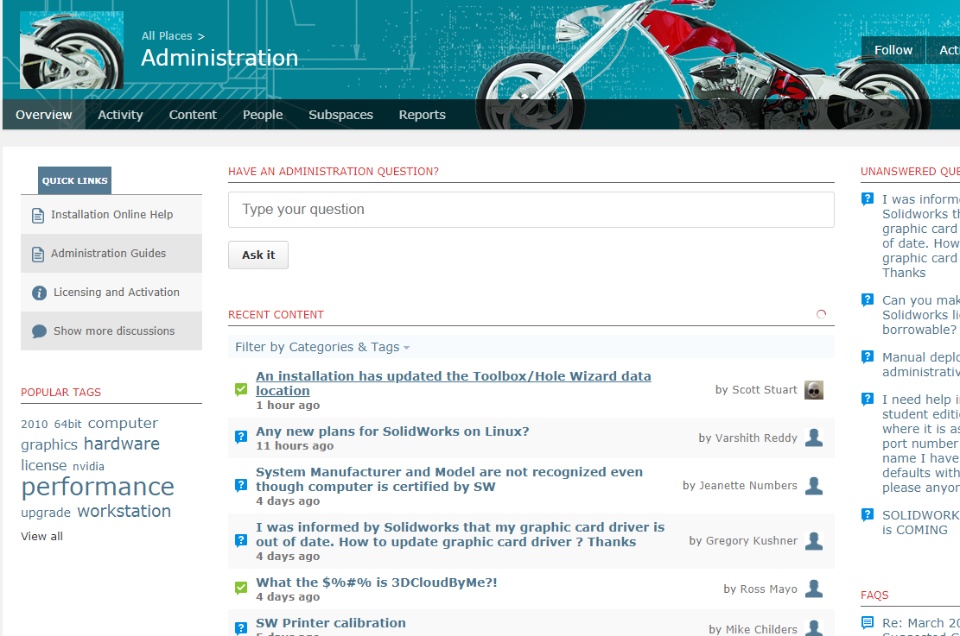The height and width of the screenshot is (636, 960).
Task: Click the speech bubble icon beside Show more discussions
Action: 39,331
